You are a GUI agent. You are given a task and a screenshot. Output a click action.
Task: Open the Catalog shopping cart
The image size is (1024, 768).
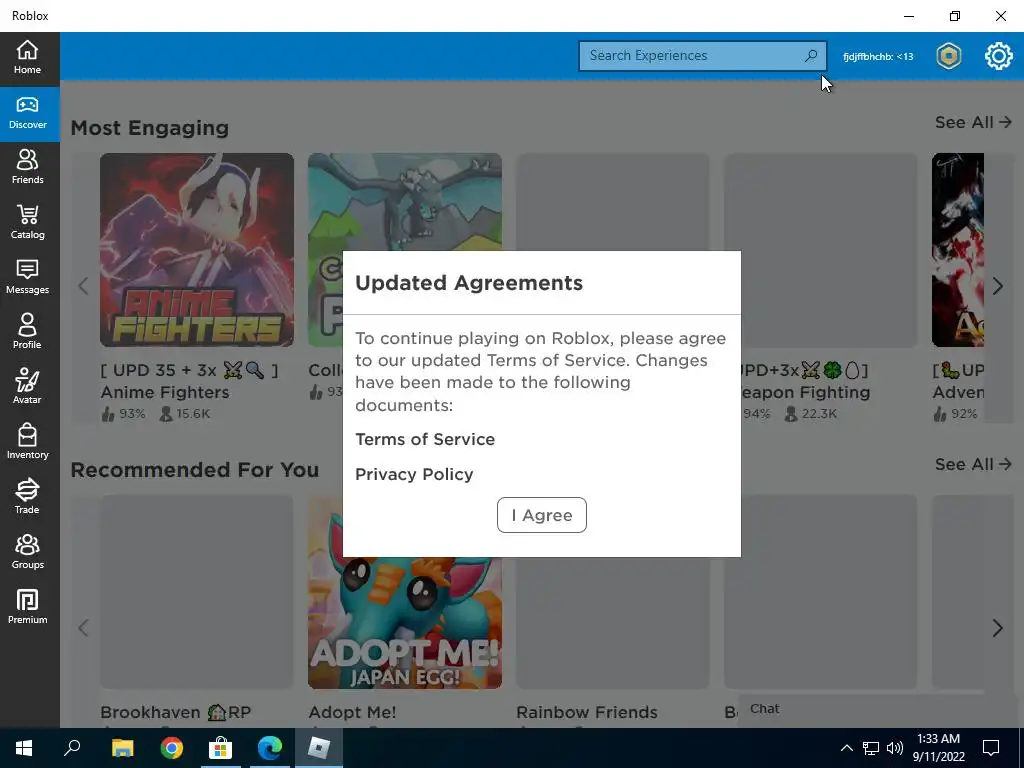pyautogui.click(x=27, y=222)
